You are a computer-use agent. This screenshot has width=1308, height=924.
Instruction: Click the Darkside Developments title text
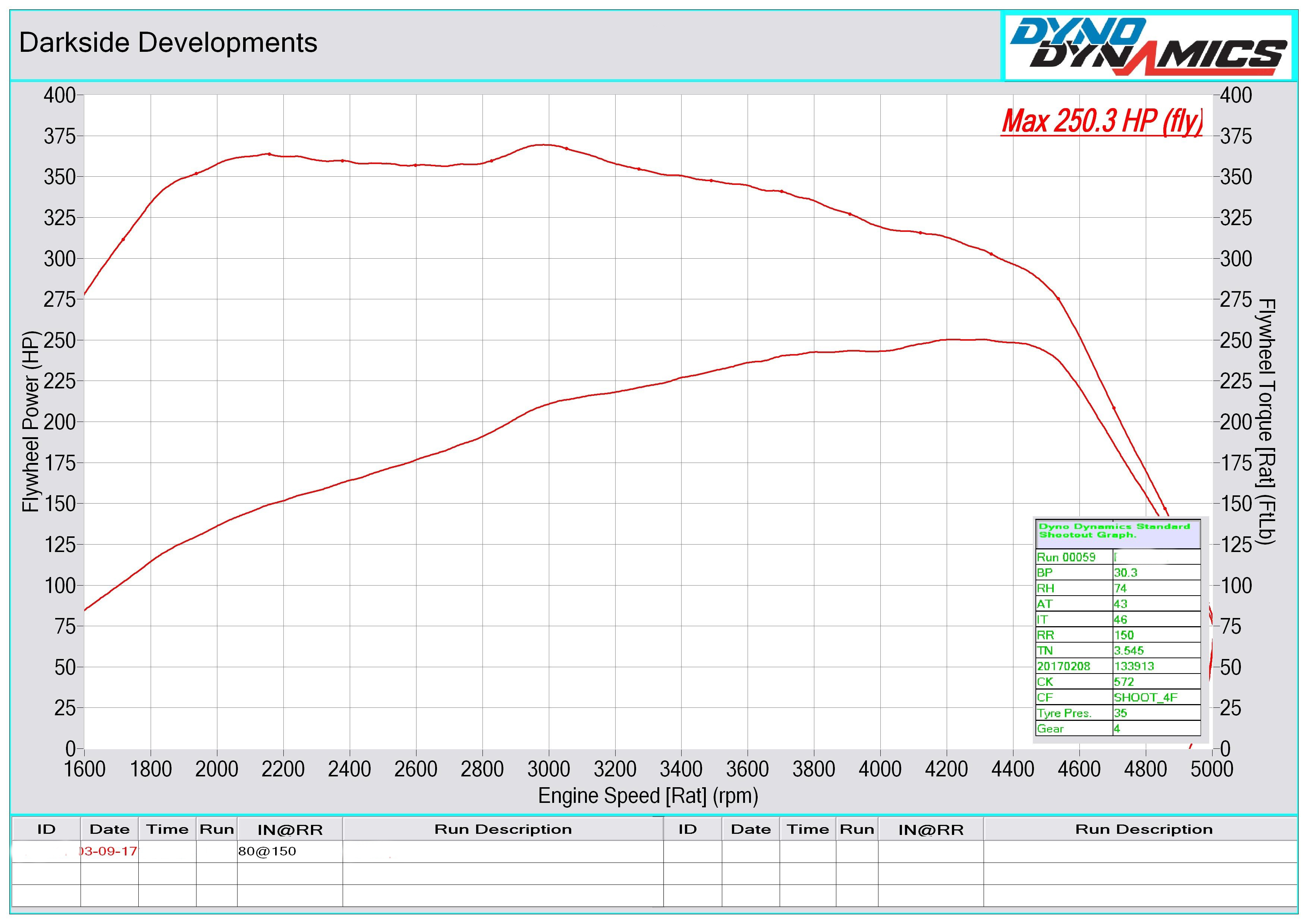click(x=168, y=43)
